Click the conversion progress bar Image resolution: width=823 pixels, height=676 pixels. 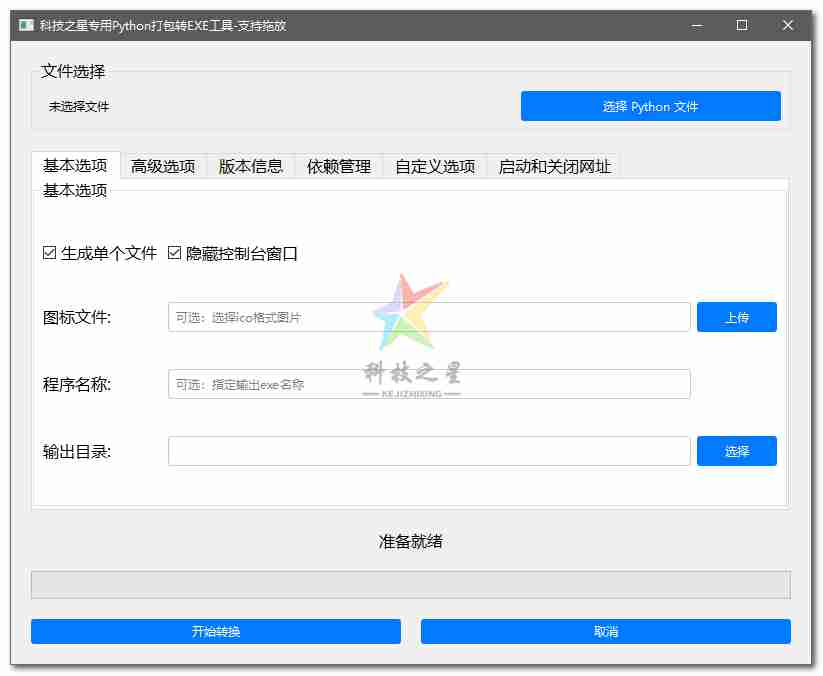tap(410, 585)
